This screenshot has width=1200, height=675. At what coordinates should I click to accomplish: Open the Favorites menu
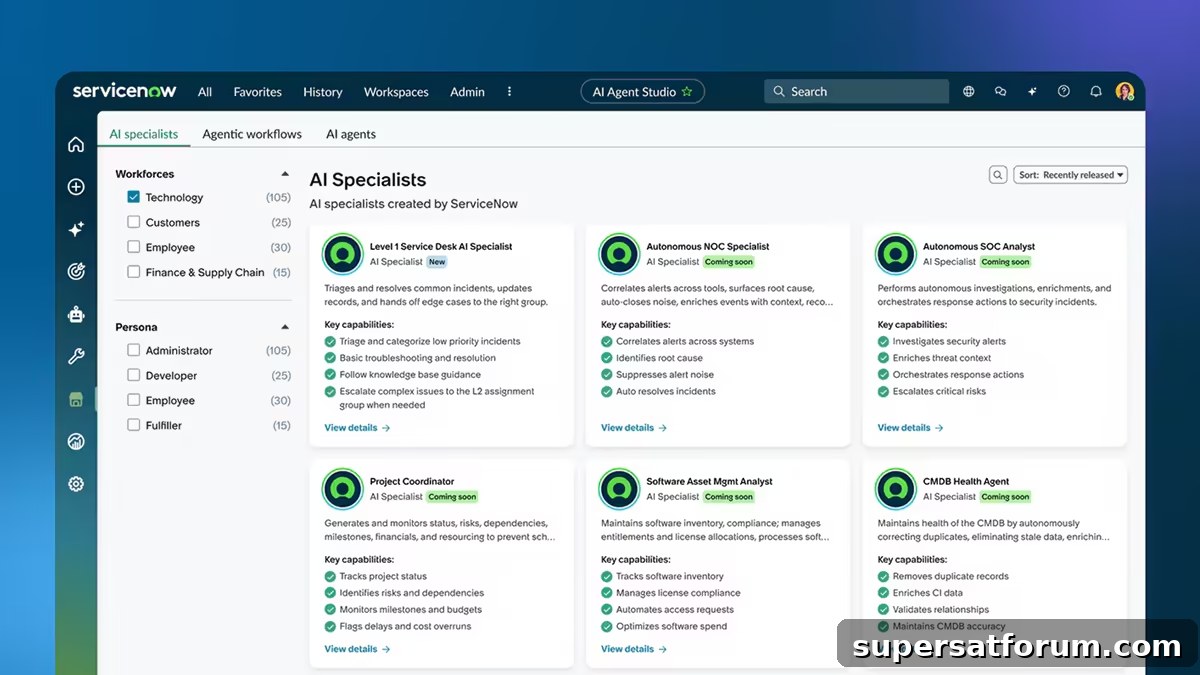258,92
